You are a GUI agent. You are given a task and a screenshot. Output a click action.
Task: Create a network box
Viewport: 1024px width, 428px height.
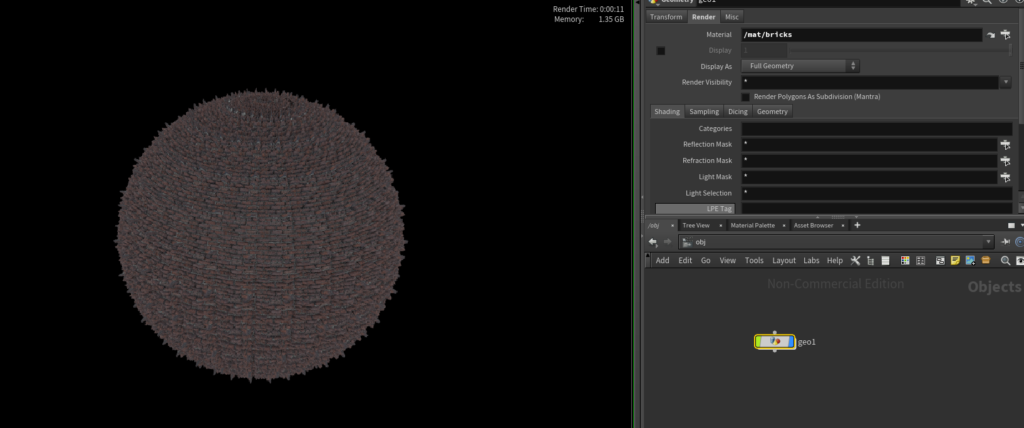pyautogui.click(x=986, y=260)
